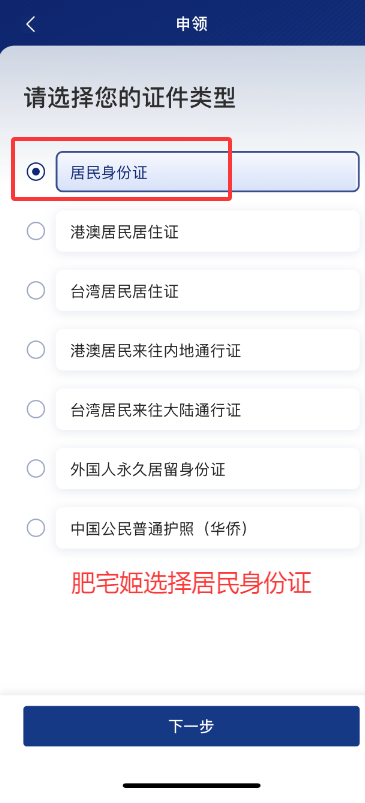
Task: Choose the 外国人永久居留身份证 option box
Action: click(x=208, y=468)
